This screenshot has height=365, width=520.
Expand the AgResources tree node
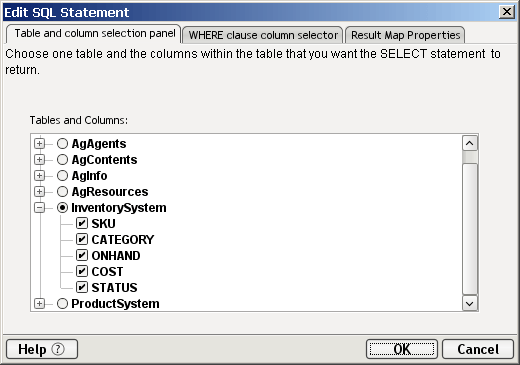click(x=39, y=192)
